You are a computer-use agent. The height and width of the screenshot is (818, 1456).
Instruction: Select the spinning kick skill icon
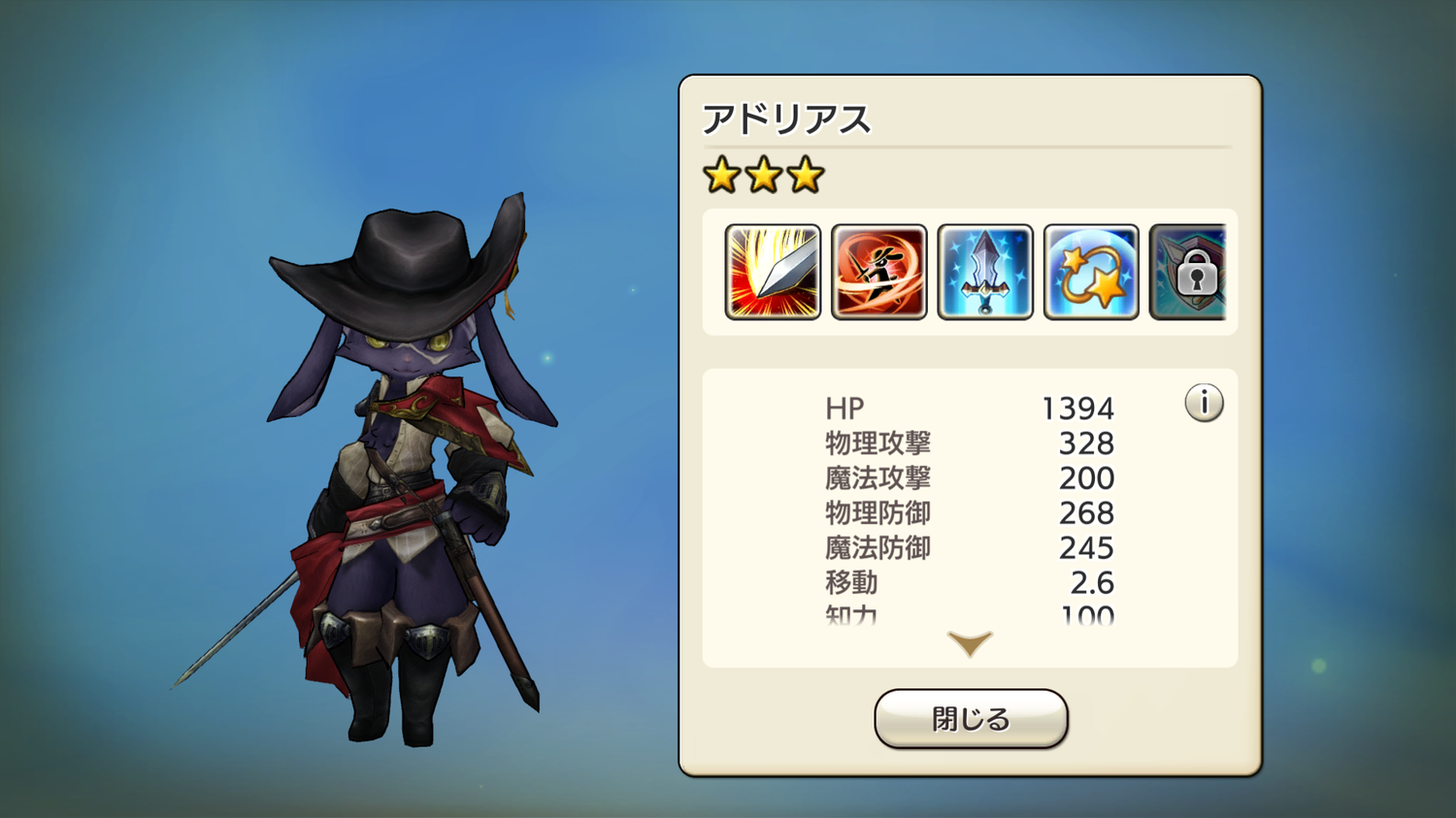pyautogui.click(x=878, y=272)
